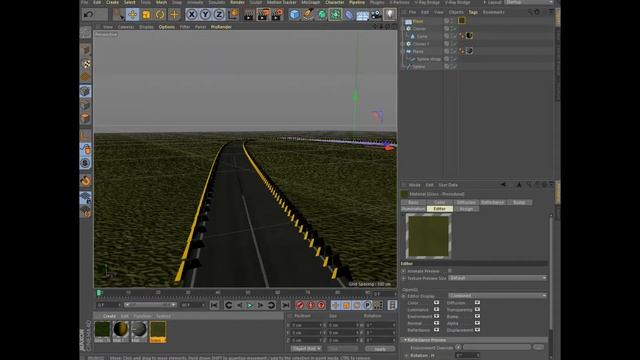Click the Apply button
The height and width of the screenshot is (360, 640).
coord(380,349)
